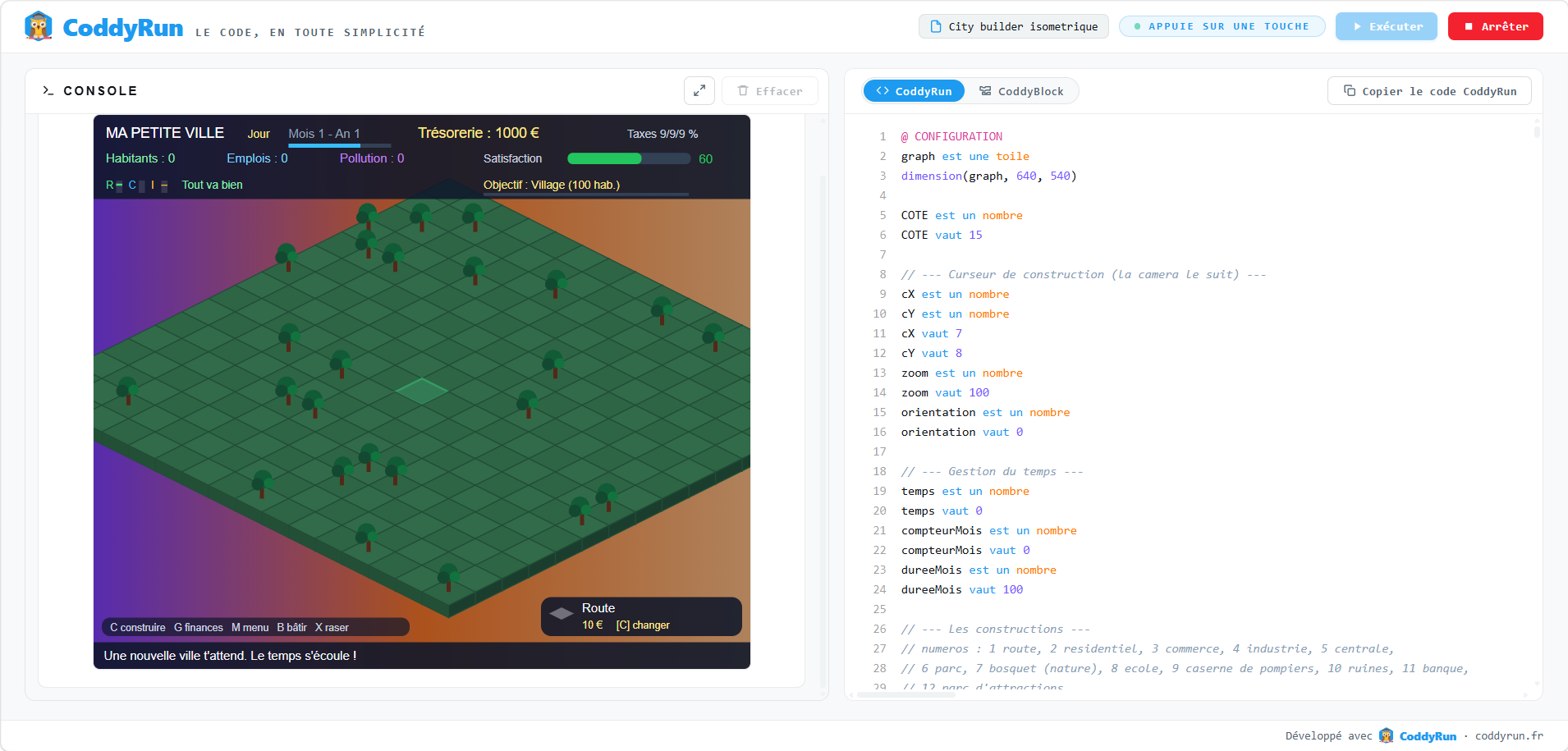Click the G finances shortcut hint

pyautogui.click(x=199, y=628)
